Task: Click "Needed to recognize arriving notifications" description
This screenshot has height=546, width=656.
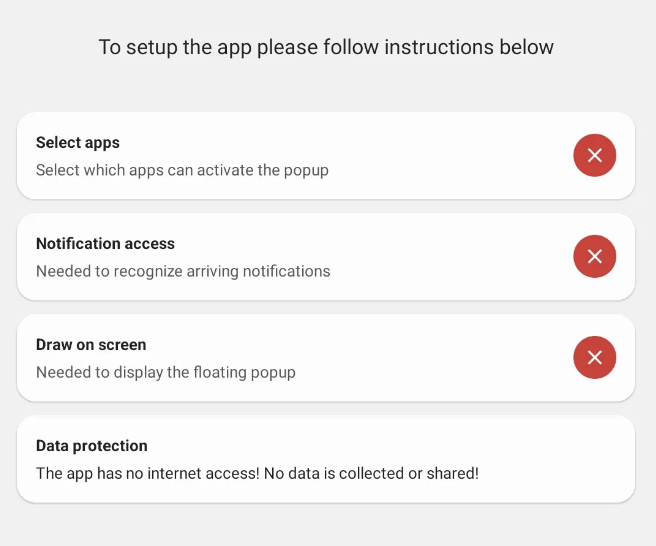Action: coord(183,271)
